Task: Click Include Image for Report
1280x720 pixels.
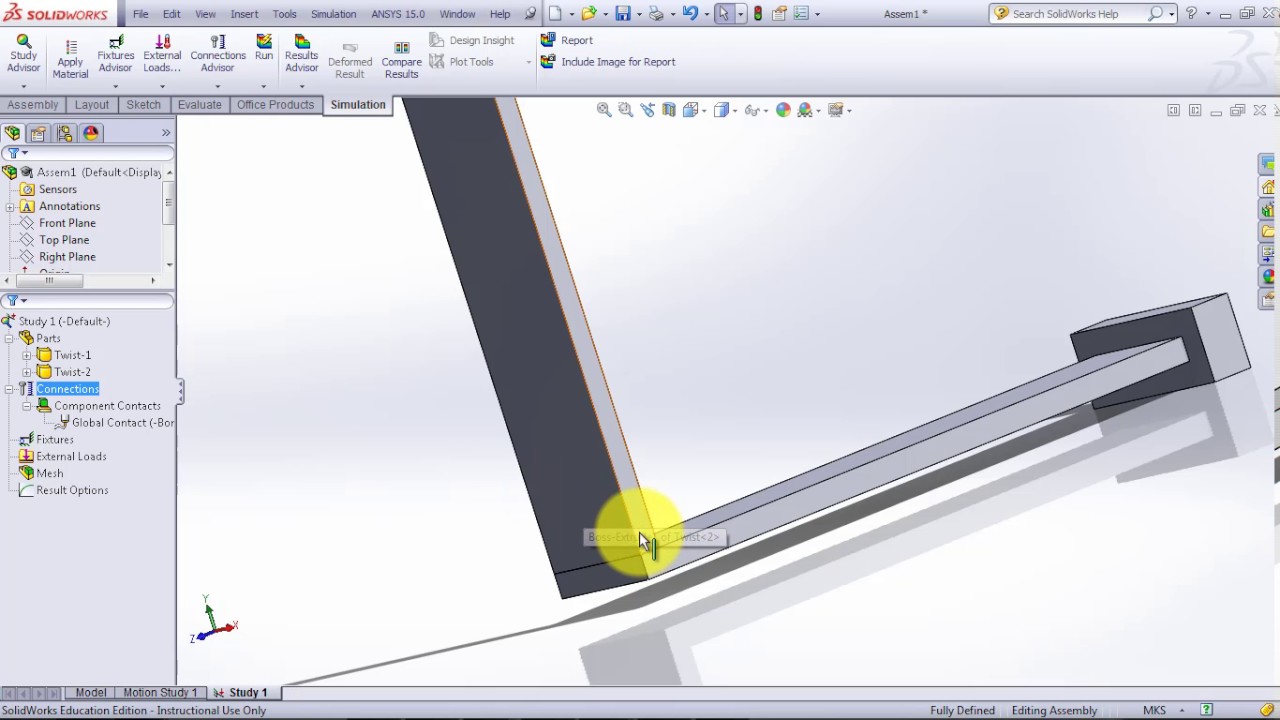Action: (607, 62)
